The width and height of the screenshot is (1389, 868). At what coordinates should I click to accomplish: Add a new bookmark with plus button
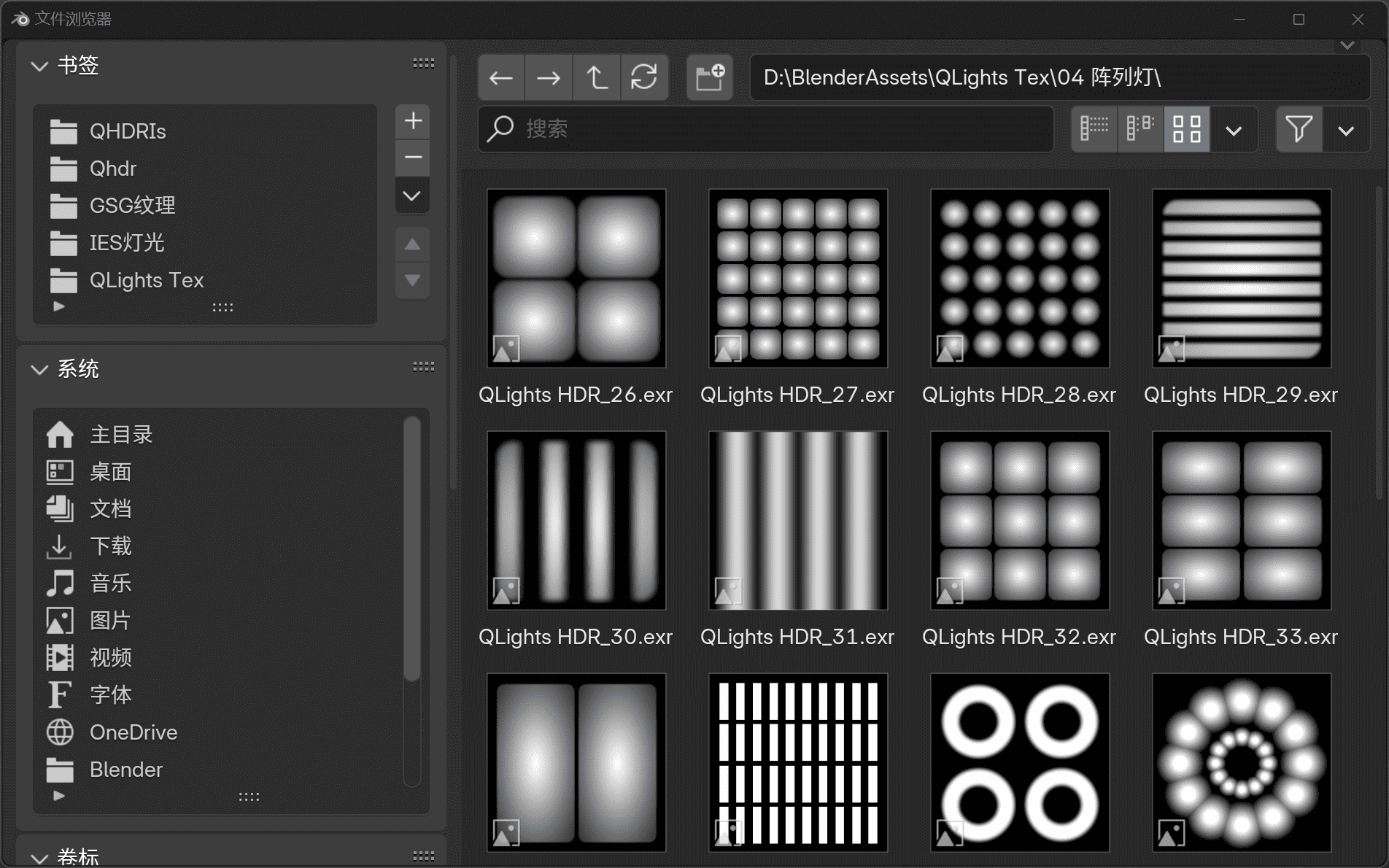coord(413,120)
